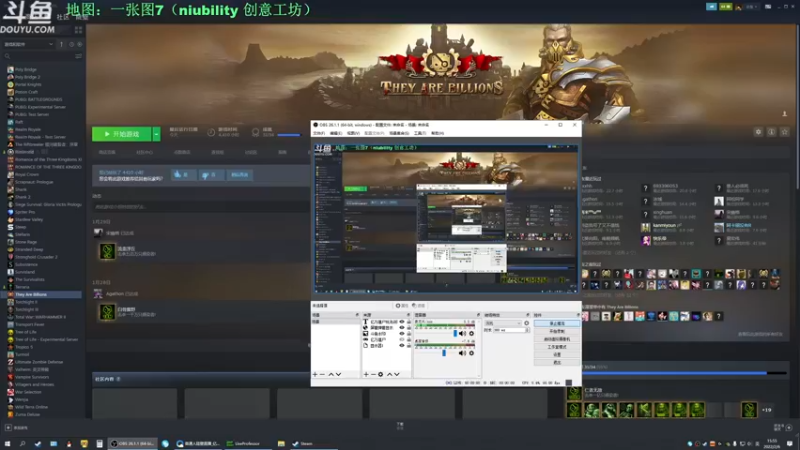Viewport: 800px width, 450px height.
Task: Toggle lock on the third OBS source
Action: click(x=409, y=334)
